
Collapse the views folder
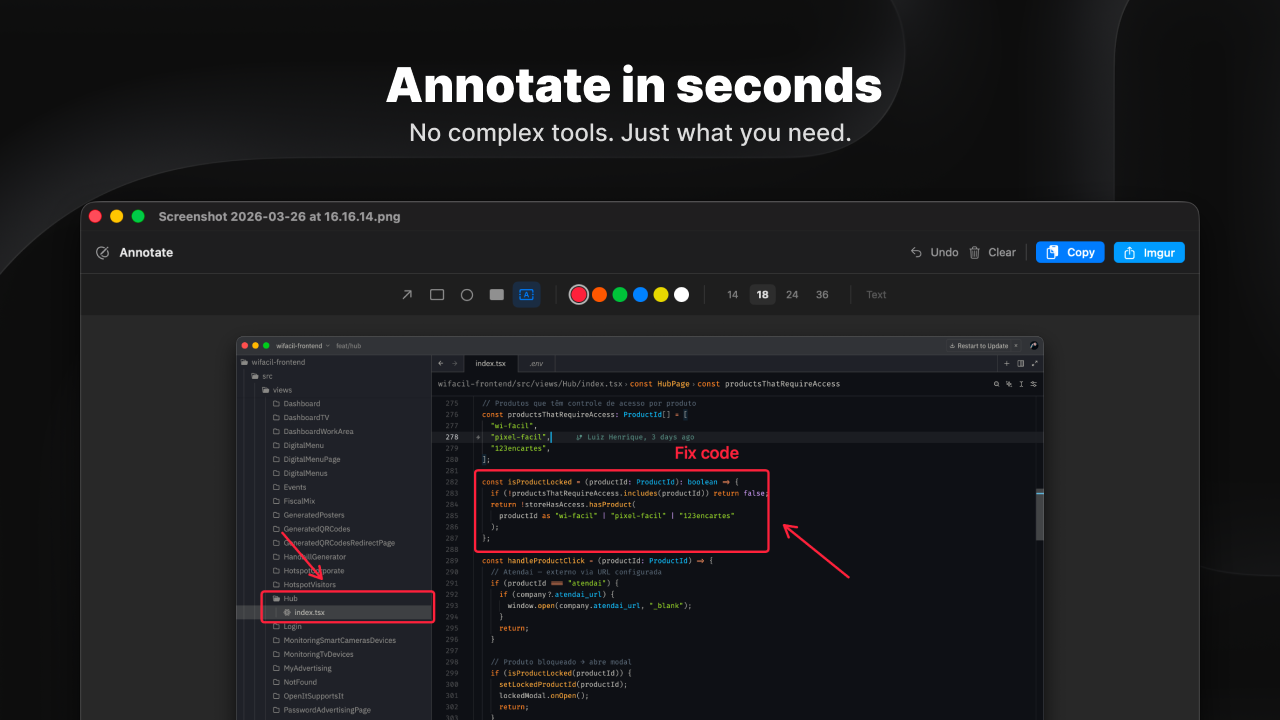point(276,390)
